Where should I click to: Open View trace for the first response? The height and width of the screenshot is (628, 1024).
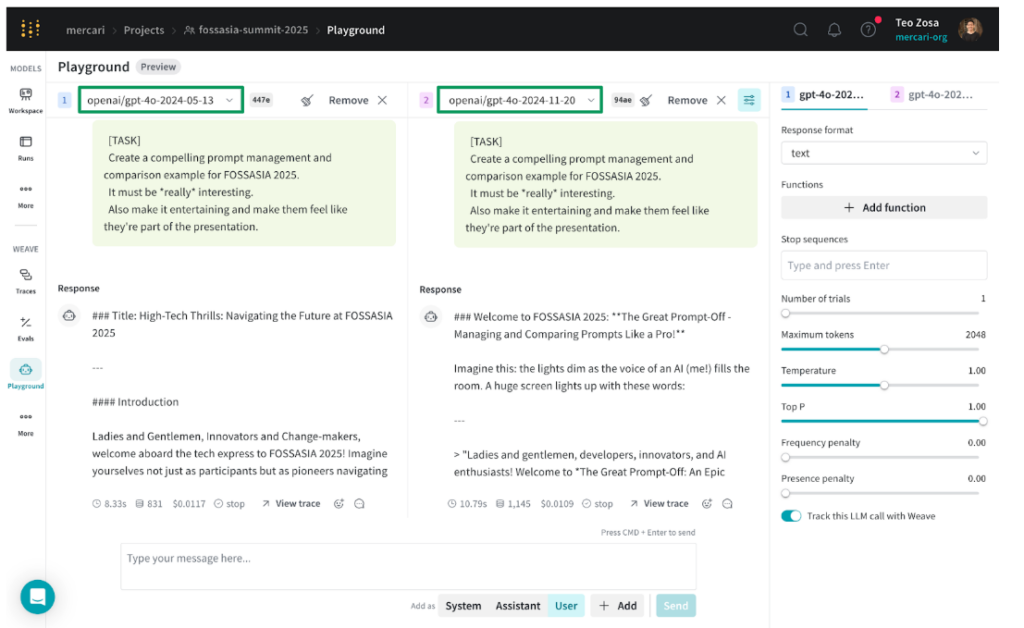pos(291,504)
